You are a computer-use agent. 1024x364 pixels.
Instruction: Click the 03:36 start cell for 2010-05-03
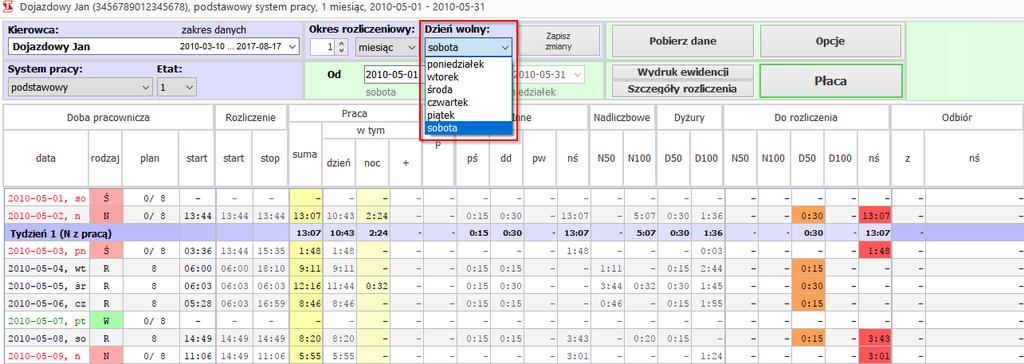tap(197, 250)
